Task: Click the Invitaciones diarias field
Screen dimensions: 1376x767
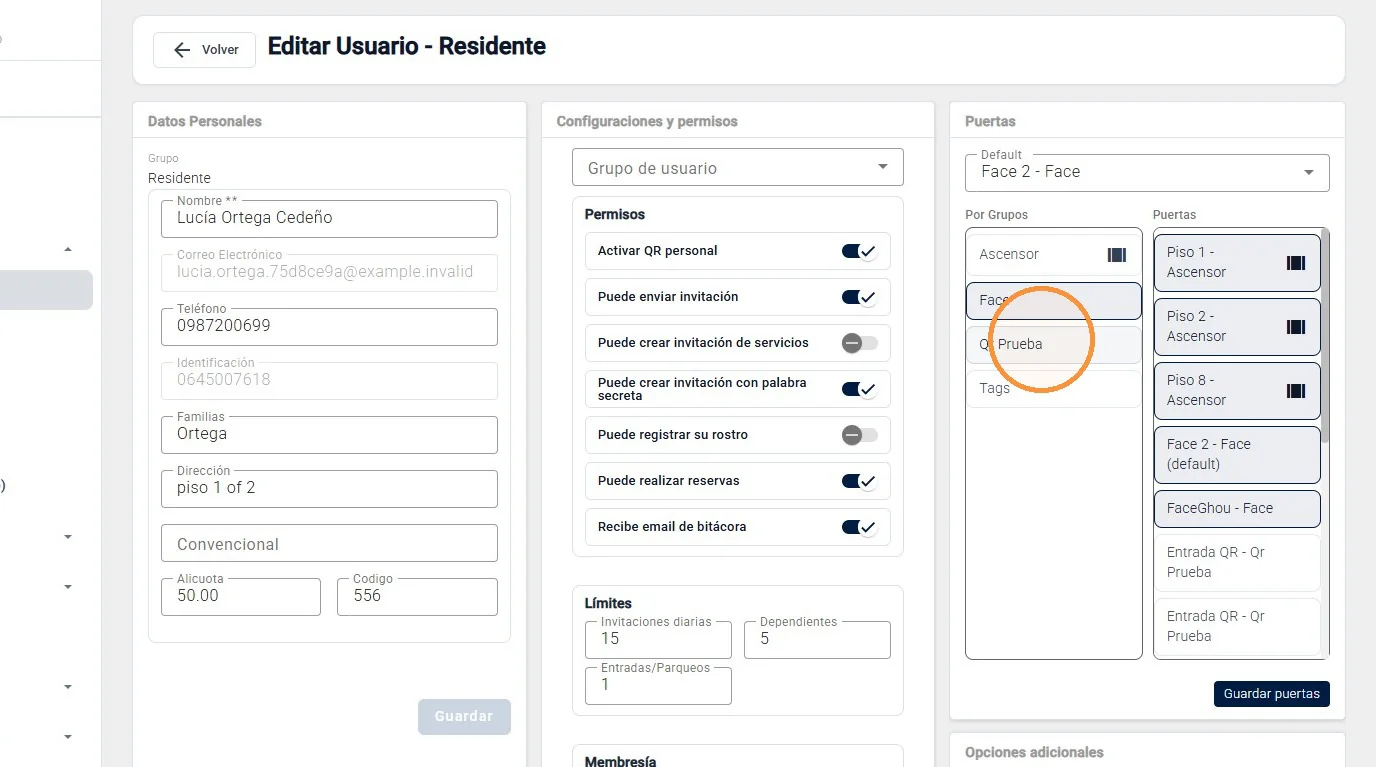Action: (658, 639)
